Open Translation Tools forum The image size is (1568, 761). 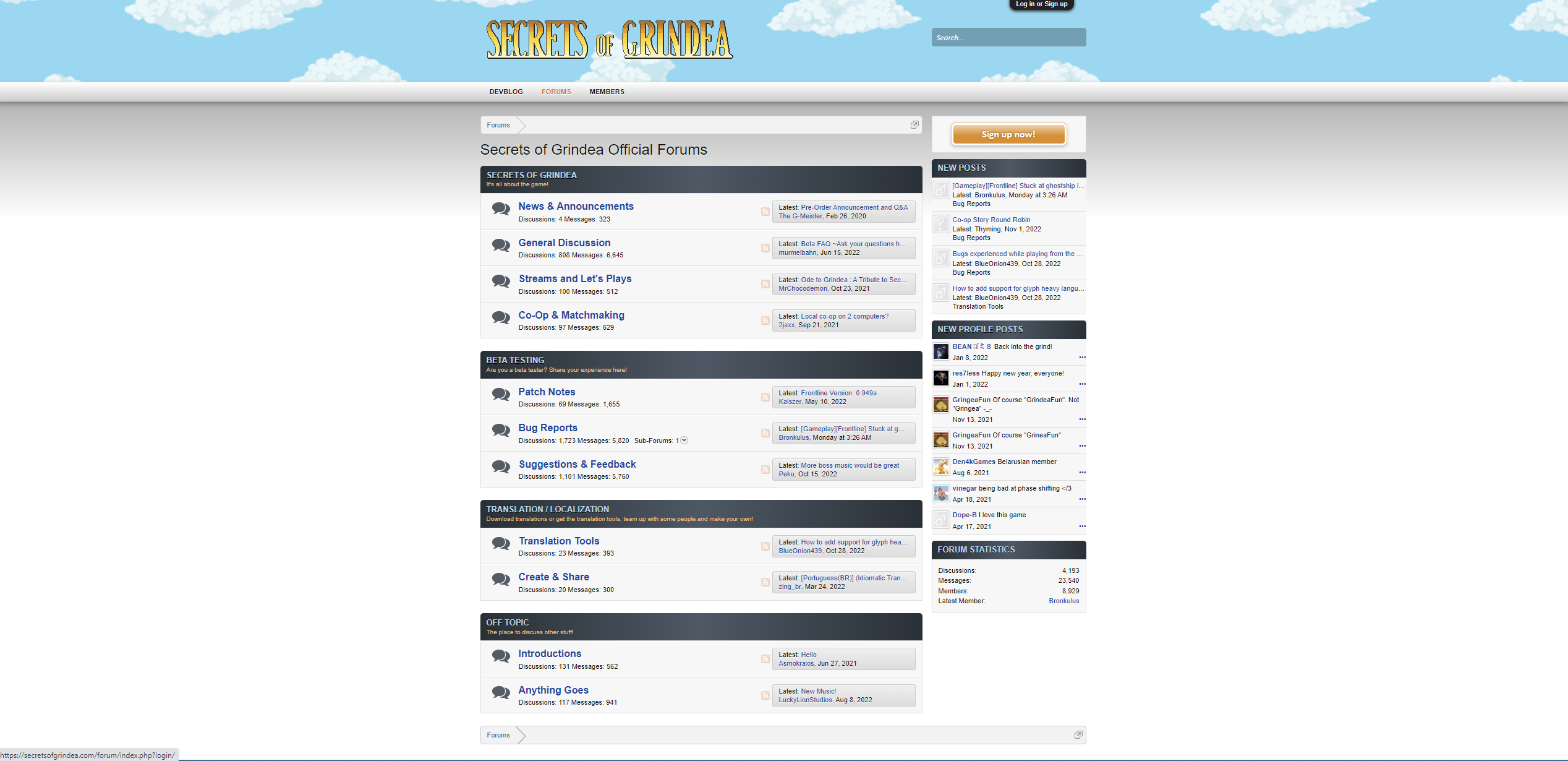click(x=559, y=541)
